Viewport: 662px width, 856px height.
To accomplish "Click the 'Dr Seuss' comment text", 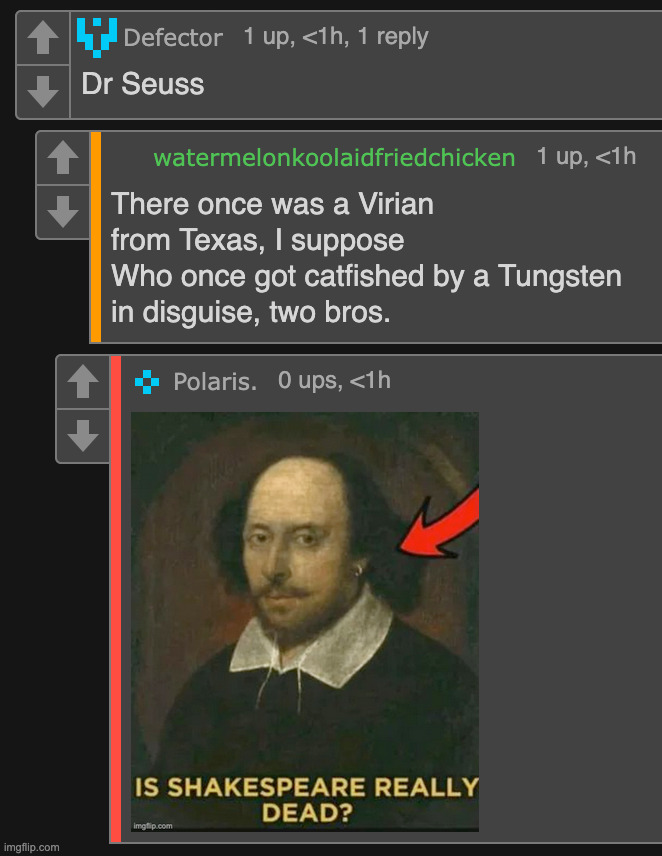I will 143,84.
